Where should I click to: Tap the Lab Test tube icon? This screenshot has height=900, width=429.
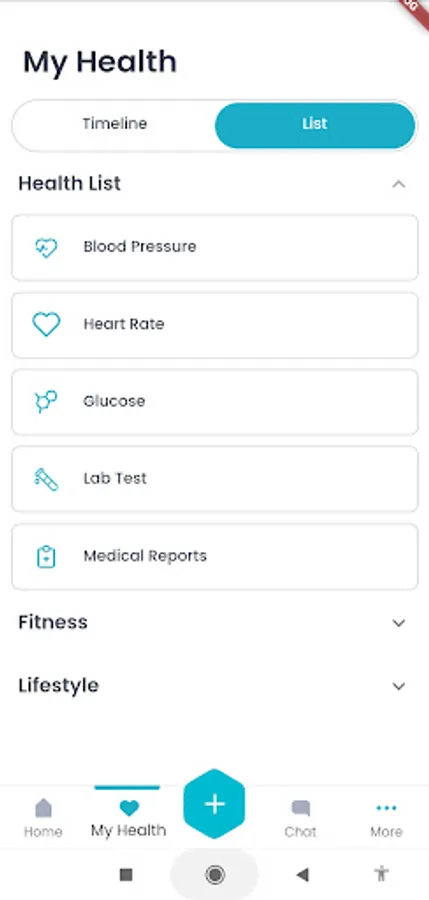(46, 479)
